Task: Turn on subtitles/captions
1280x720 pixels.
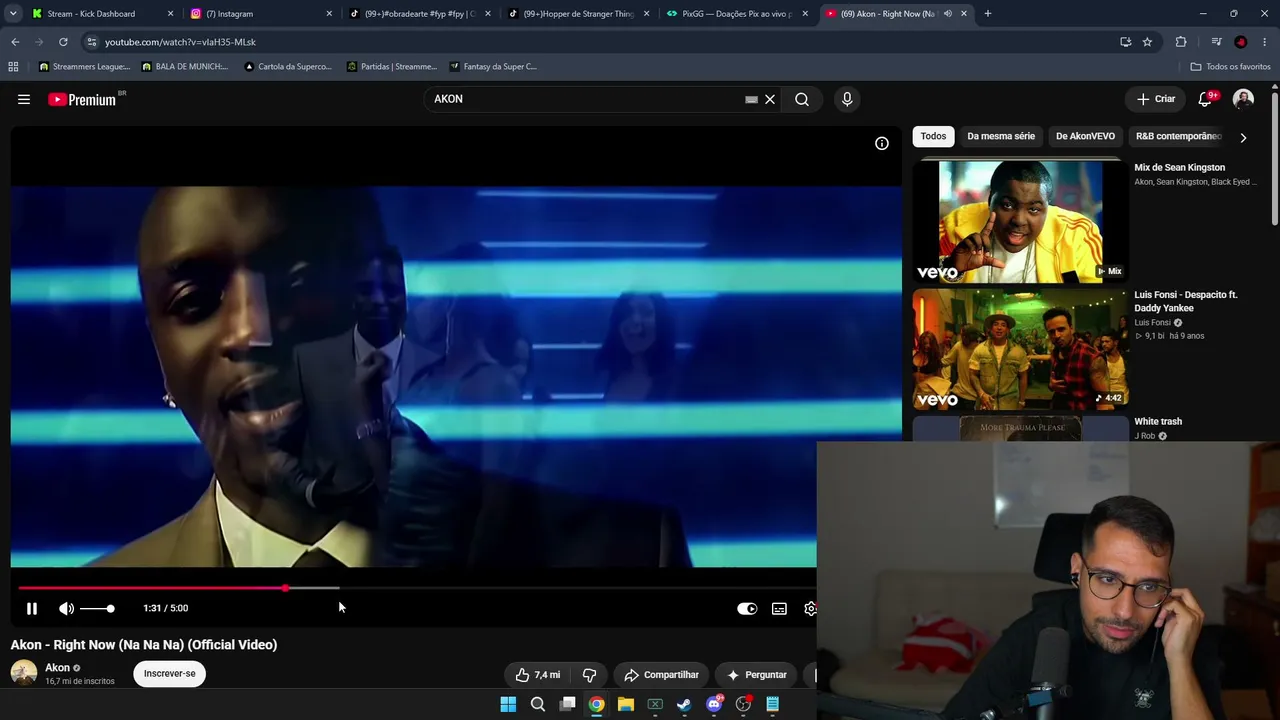Action: coord(779,608)
